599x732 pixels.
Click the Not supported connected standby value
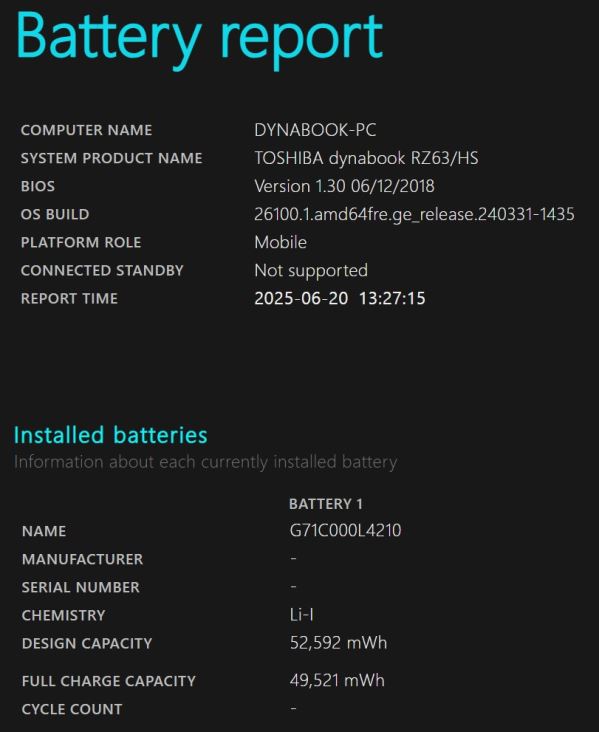(x=311, y=271)
